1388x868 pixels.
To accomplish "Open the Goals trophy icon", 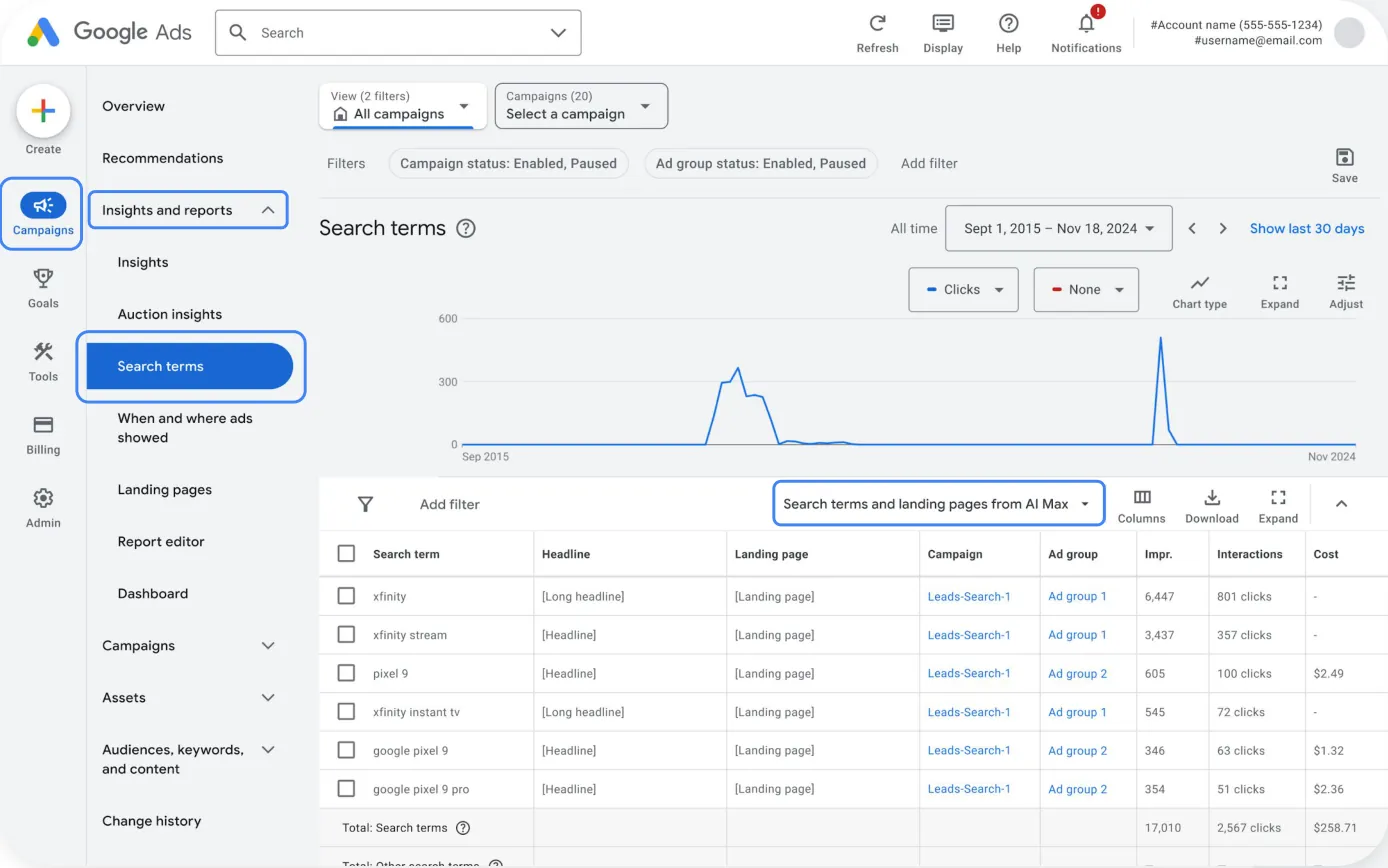I will pyautogui.click(x=43, y=278).
